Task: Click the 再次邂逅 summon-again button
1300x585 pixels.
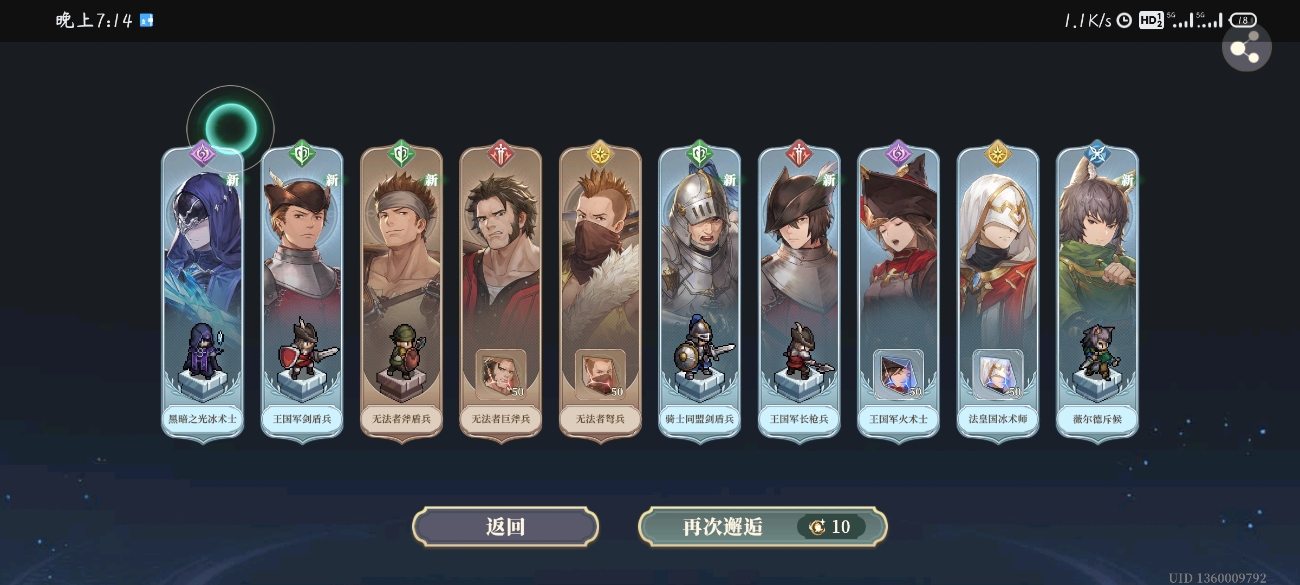Action: (762, 527)
